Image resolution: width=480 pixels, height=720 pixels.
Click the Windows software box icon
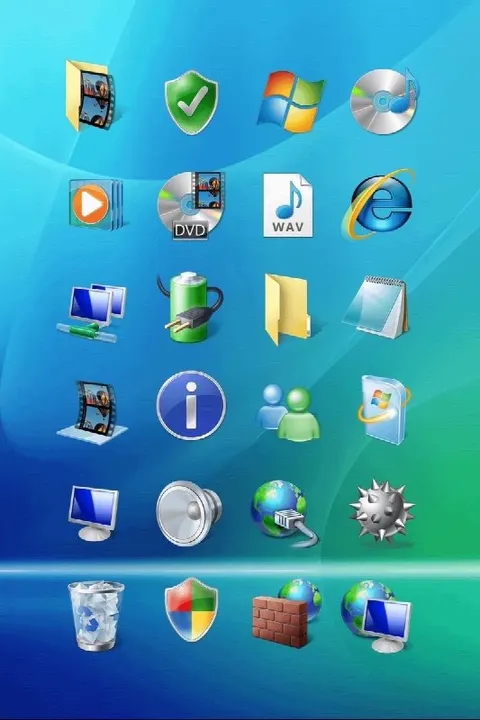coord(384,410)
